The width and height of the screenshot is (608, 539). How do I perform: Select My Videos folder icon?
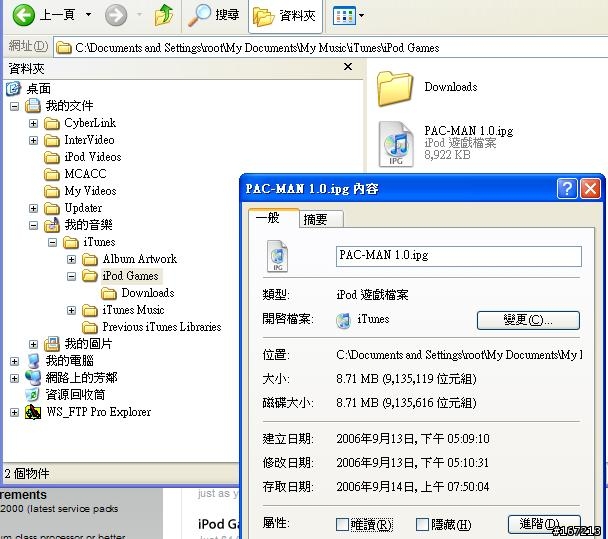(52, 191)
